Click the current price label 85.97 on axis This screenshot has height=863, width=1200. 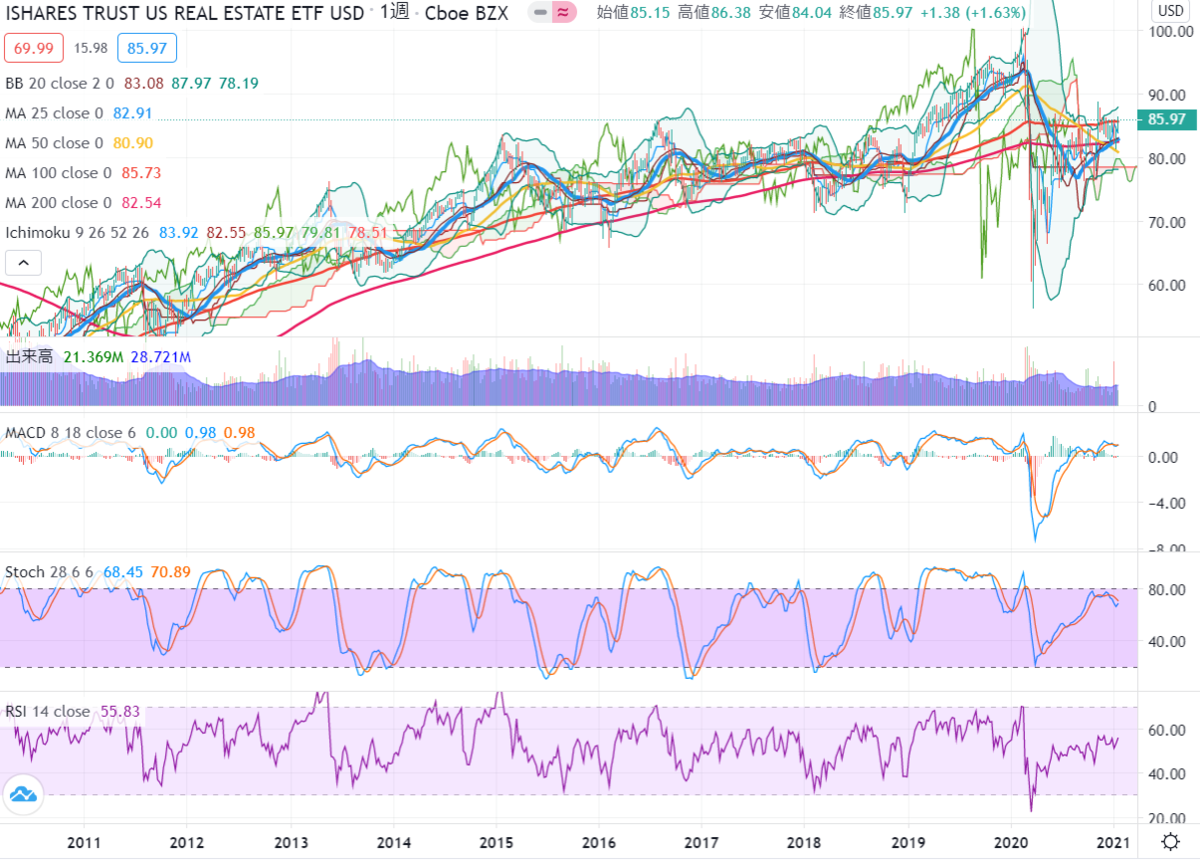[x=1167, y=120]
